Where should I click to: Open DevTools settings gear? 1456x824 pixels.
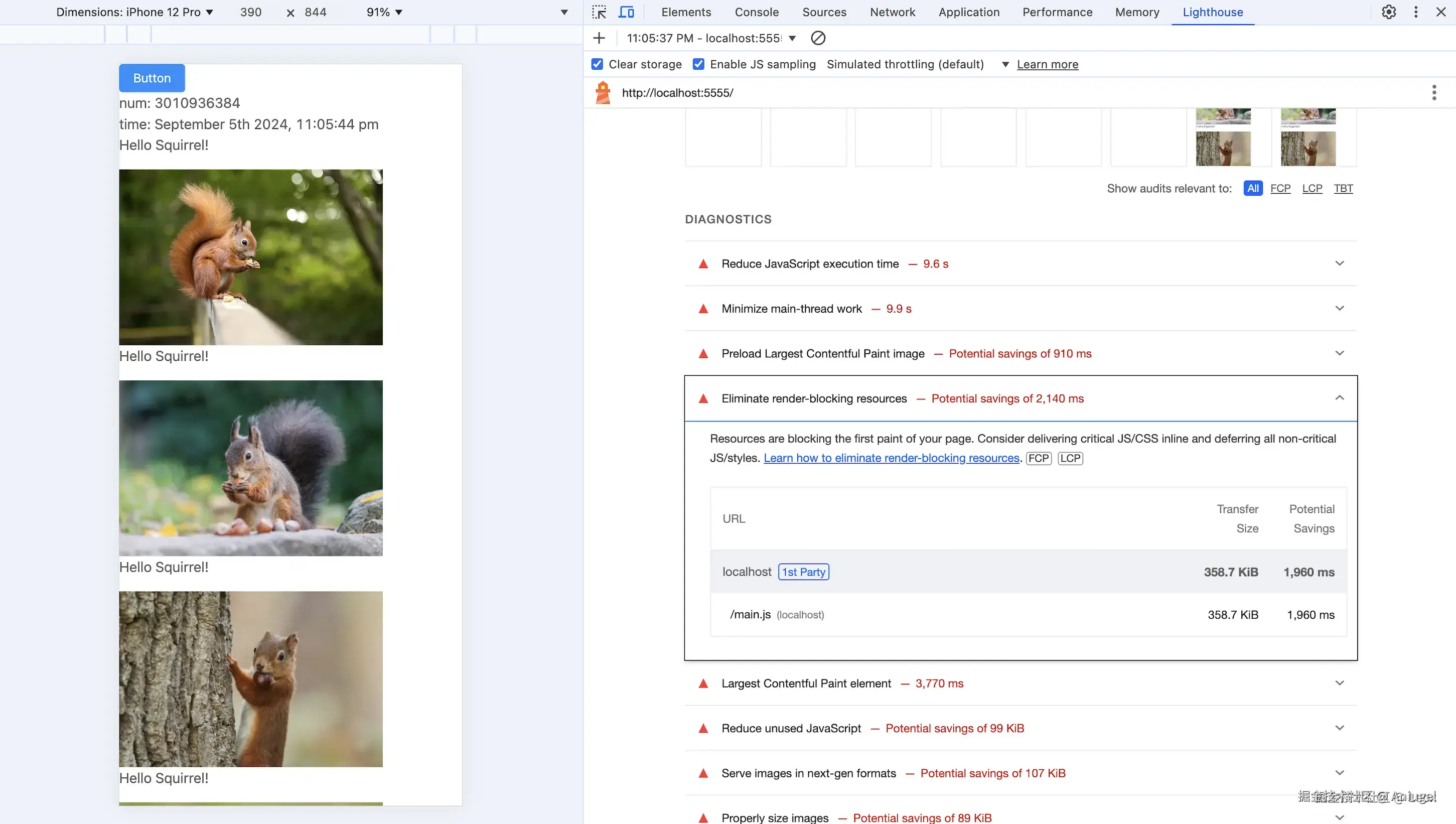point(1389,12)
